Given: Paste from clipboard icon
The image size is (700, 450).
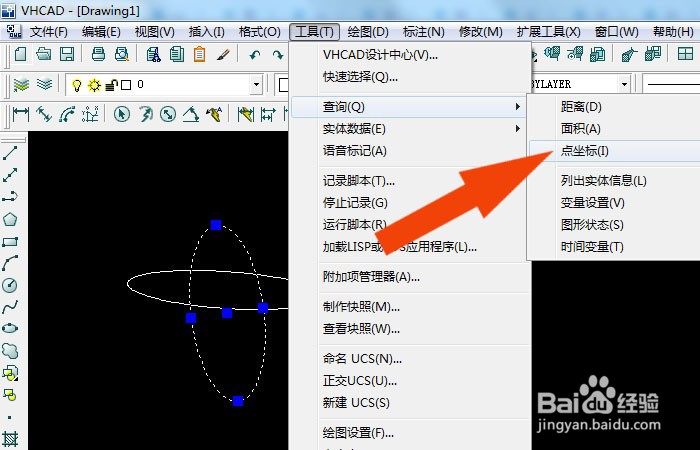Looking at the screenshot, I should (x=200, y=54).
